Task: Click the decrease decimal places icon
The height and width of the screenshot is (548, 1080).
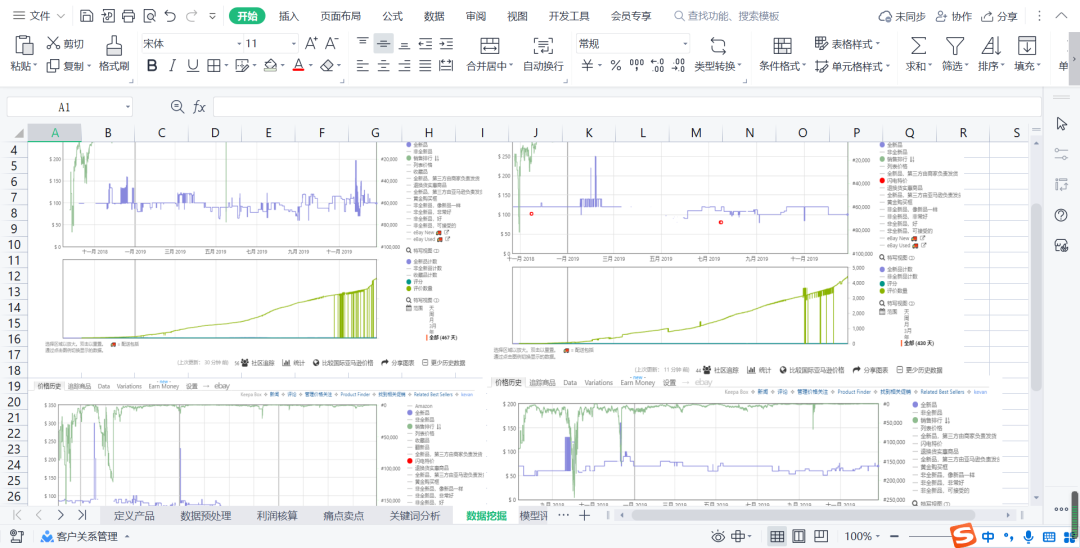Action: pyautogui.click(x=678, y=66)
